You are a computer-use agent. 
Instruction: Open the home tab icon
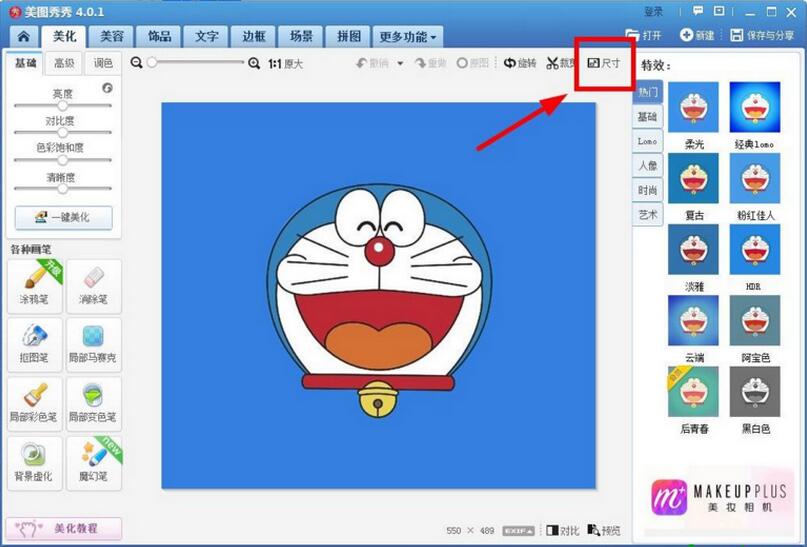point(23,37)
